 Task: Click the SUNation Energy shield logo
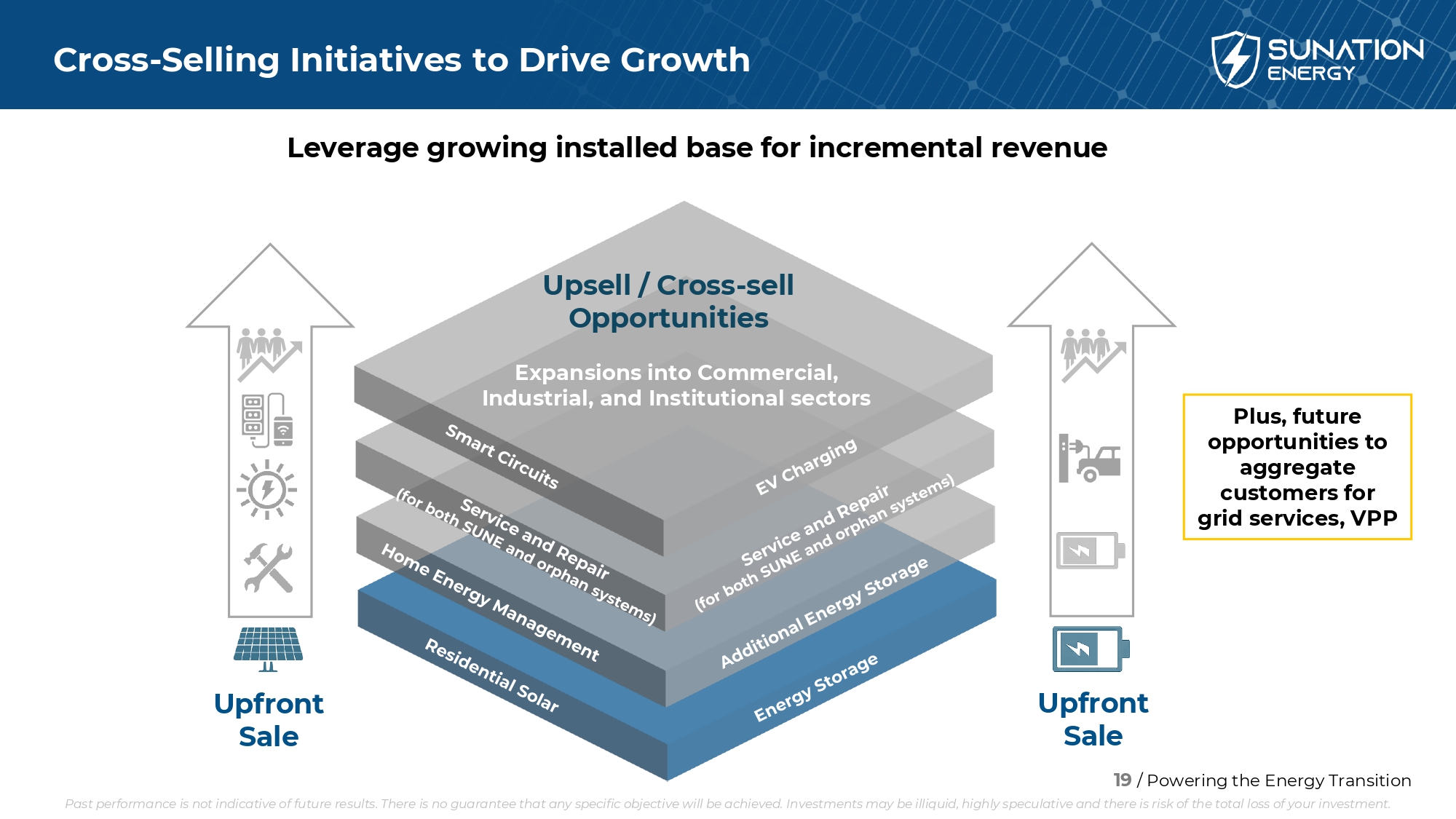(x=1235, y=59)
